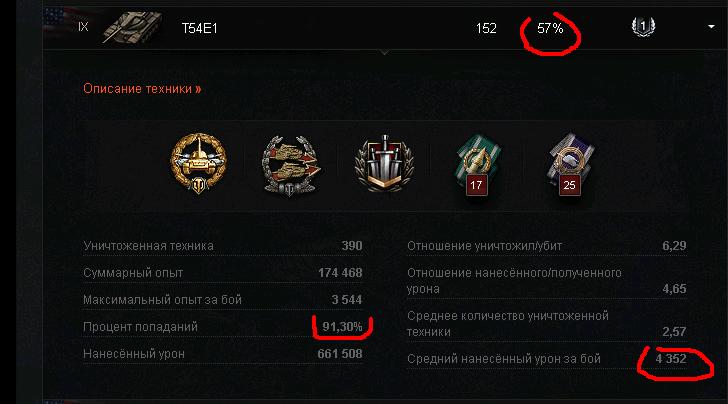Click the Уничтоженная техника 390 row
Image resolution: width=728 pixels, height=404 pixels.
tap(223, 246)
